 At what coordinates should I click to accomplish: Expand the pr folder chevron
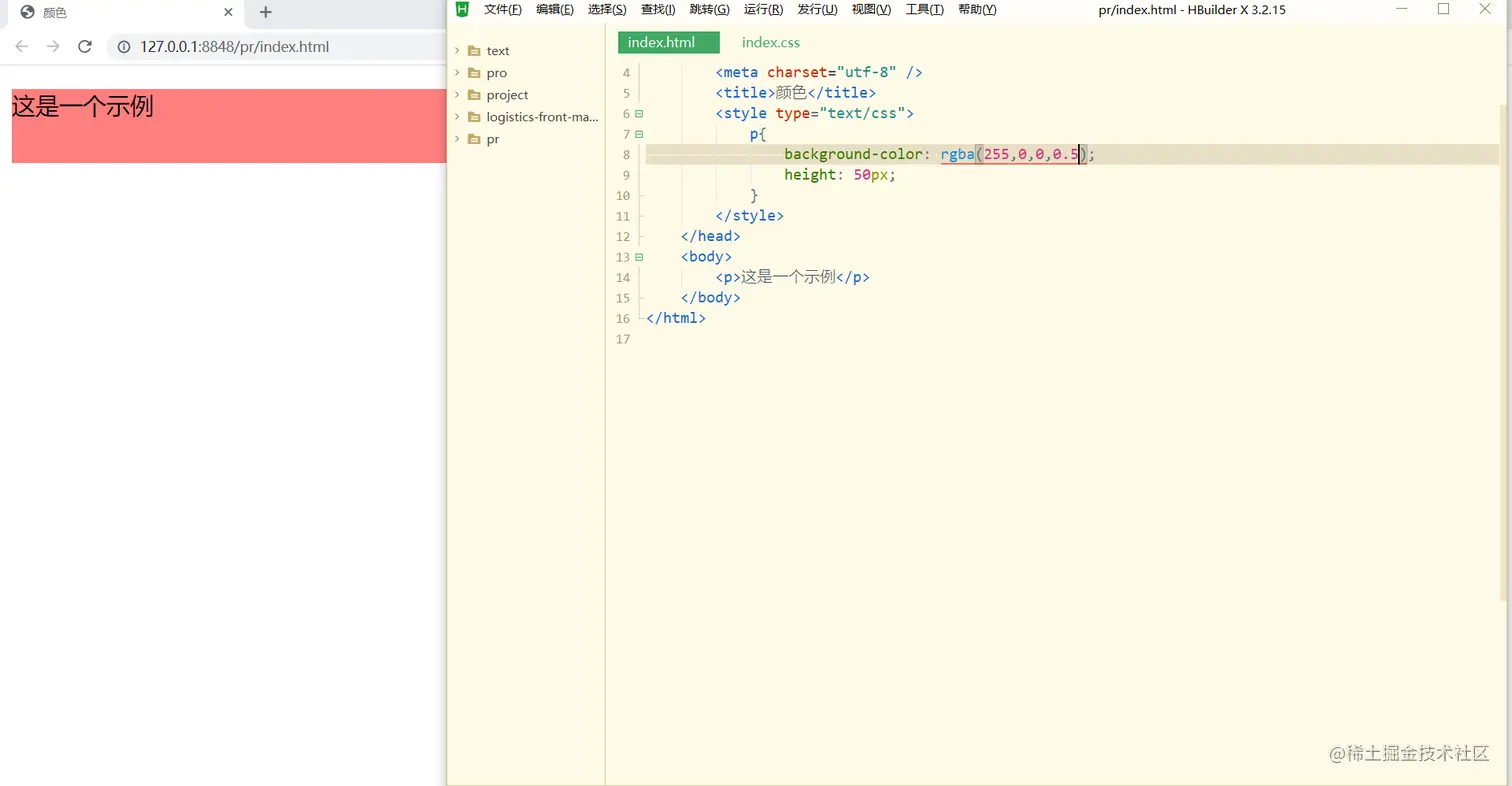point(457,139)
